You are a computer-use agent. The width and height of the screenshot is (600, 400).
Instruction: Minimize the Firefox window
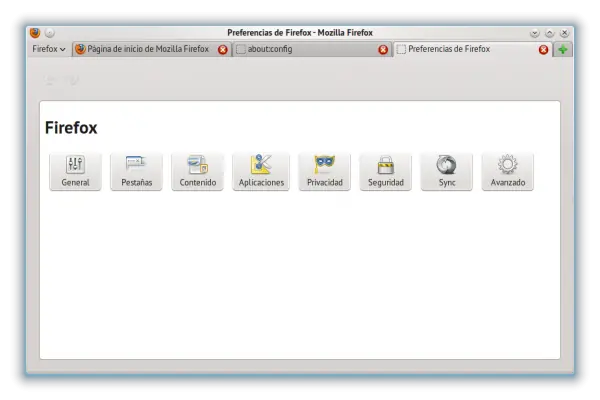(x=534, y=33)
